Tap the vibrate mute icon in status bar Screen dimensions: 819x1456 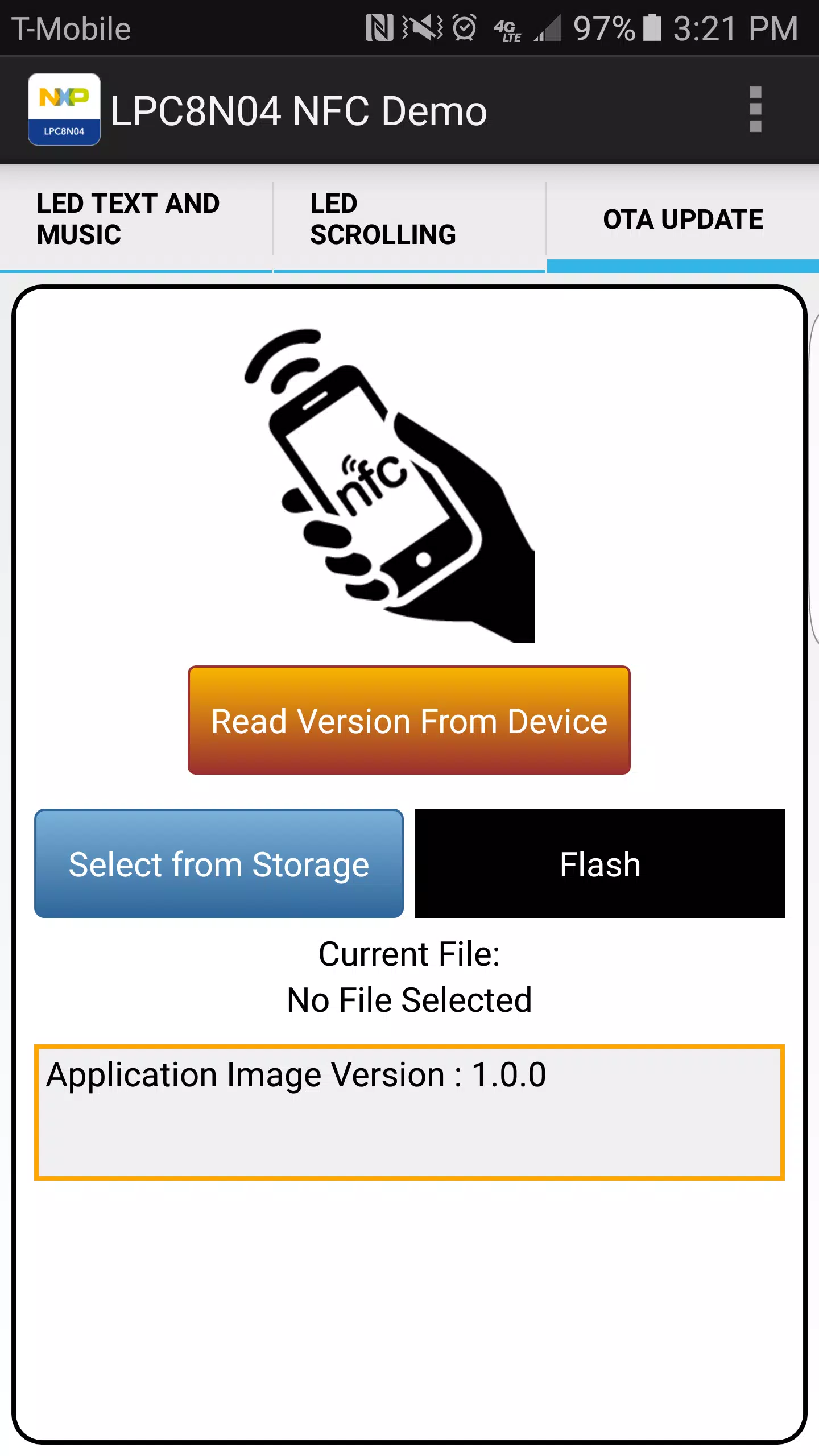tap(423, 28)
